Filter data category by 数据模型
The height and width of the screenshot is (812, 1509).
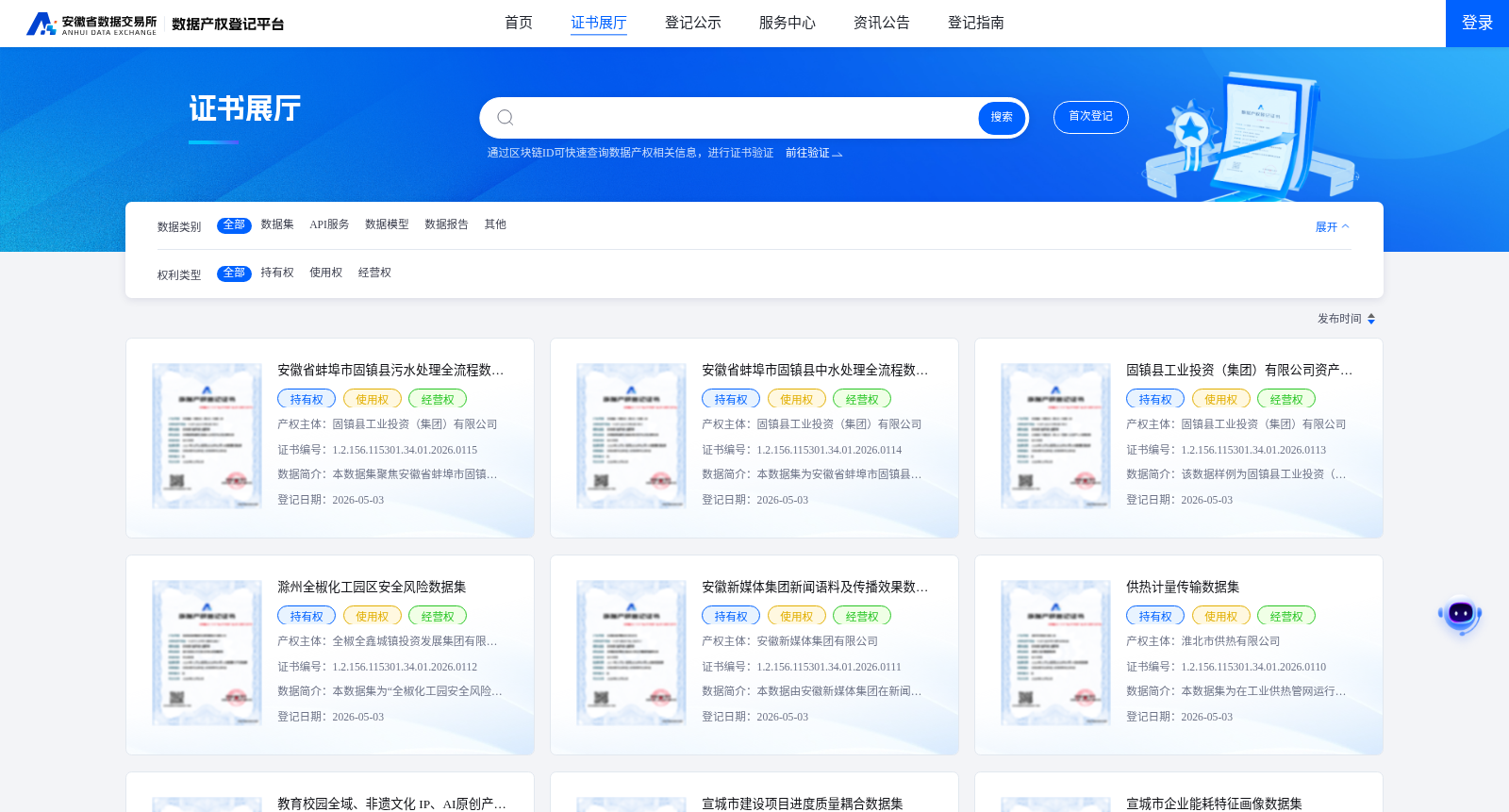tap(387, 224)
